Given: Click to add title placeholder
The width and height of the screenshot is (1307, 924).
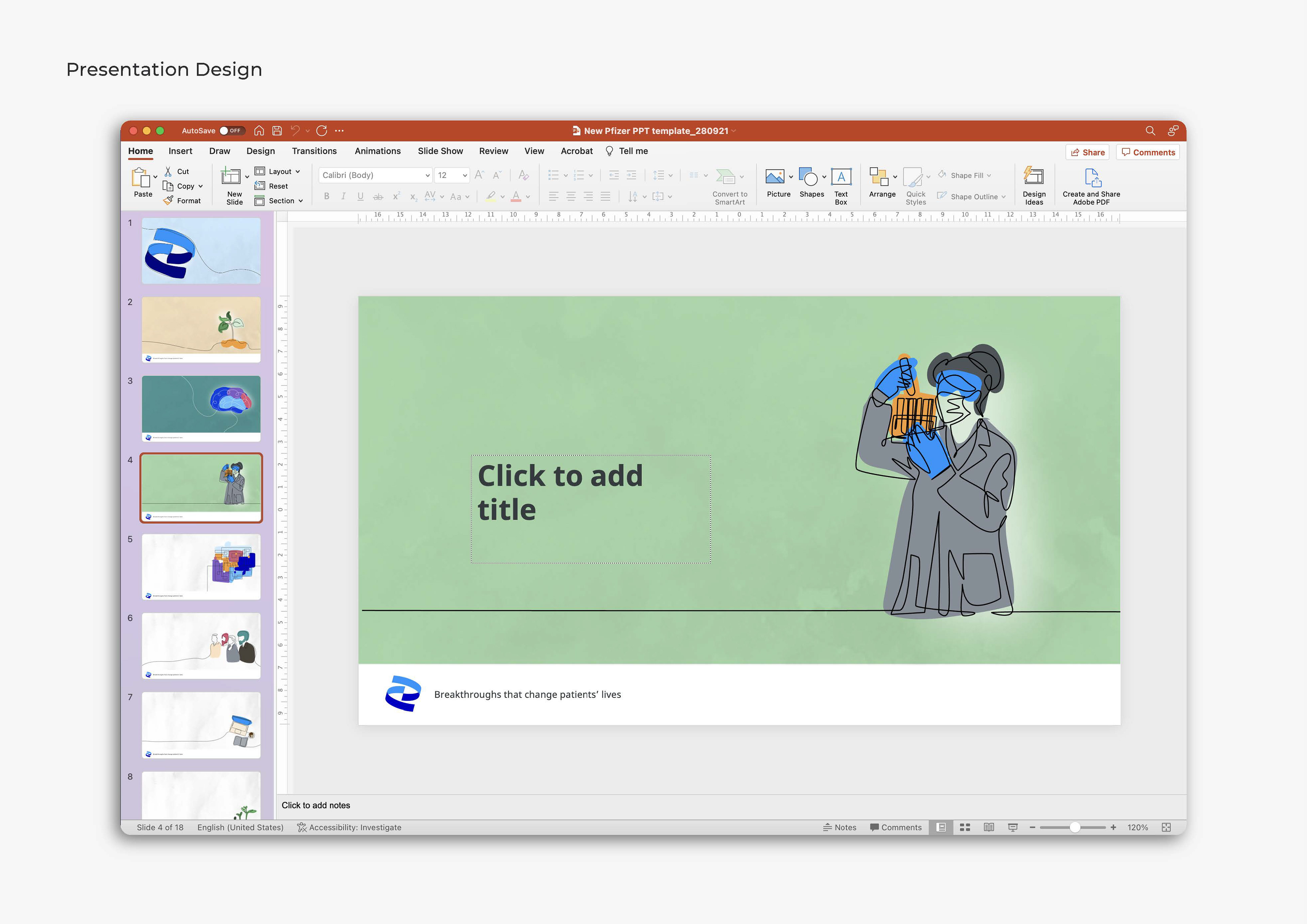Looking at the screenshot, I should click(591, 509).
